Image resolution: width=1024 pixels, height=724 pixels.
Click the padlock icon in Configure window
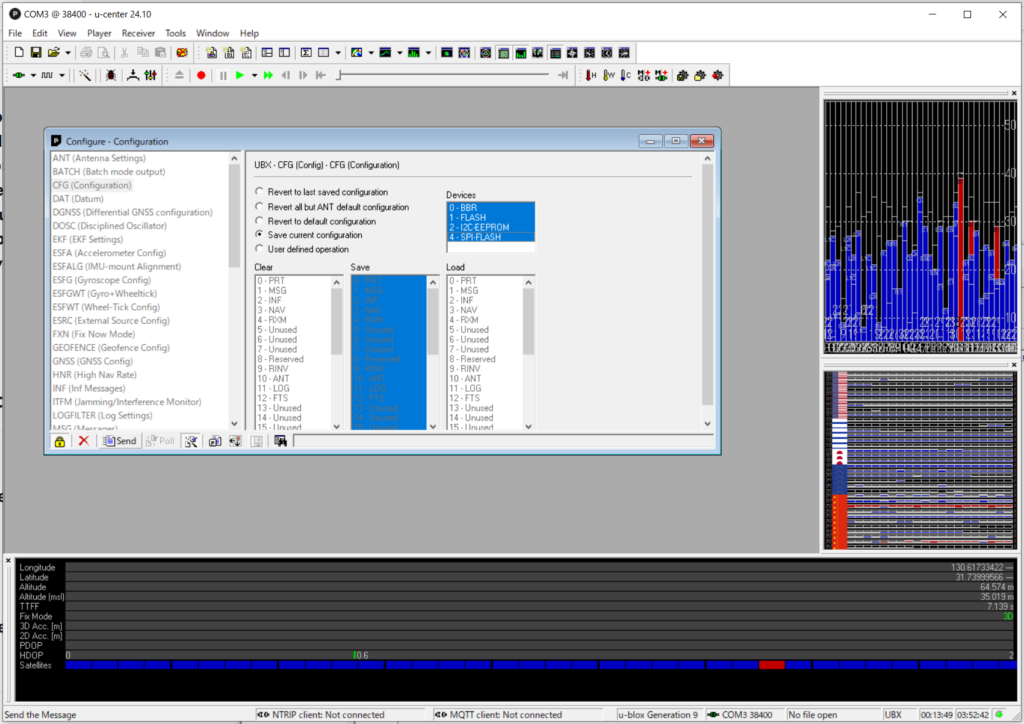click(x=60, y=441)
